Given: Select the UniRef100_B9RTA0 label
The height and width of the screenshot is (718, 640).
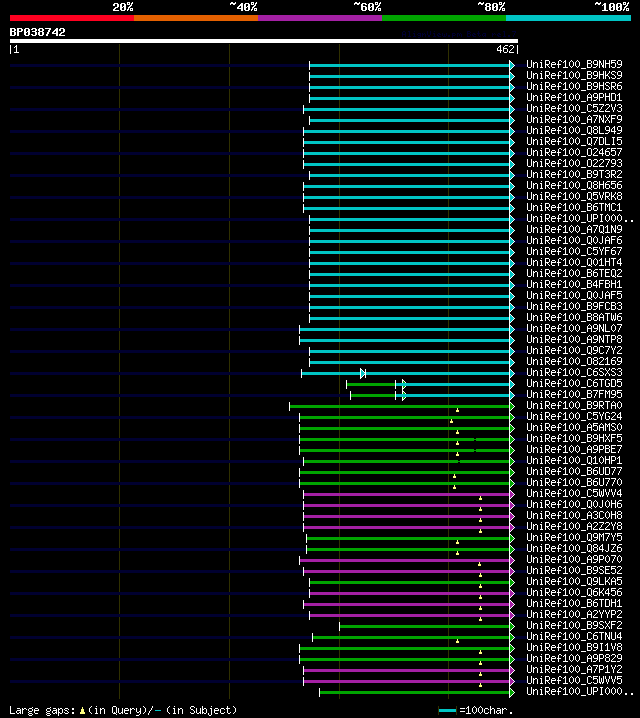Looking at the screenshot, I should tap(574, 405).
